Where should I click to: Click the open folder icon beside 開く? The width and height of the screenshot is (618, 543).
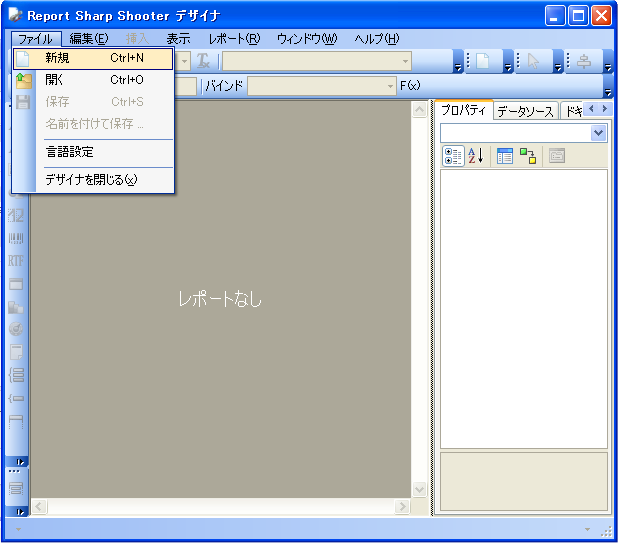pyautogui.click(x=24, y=80)
